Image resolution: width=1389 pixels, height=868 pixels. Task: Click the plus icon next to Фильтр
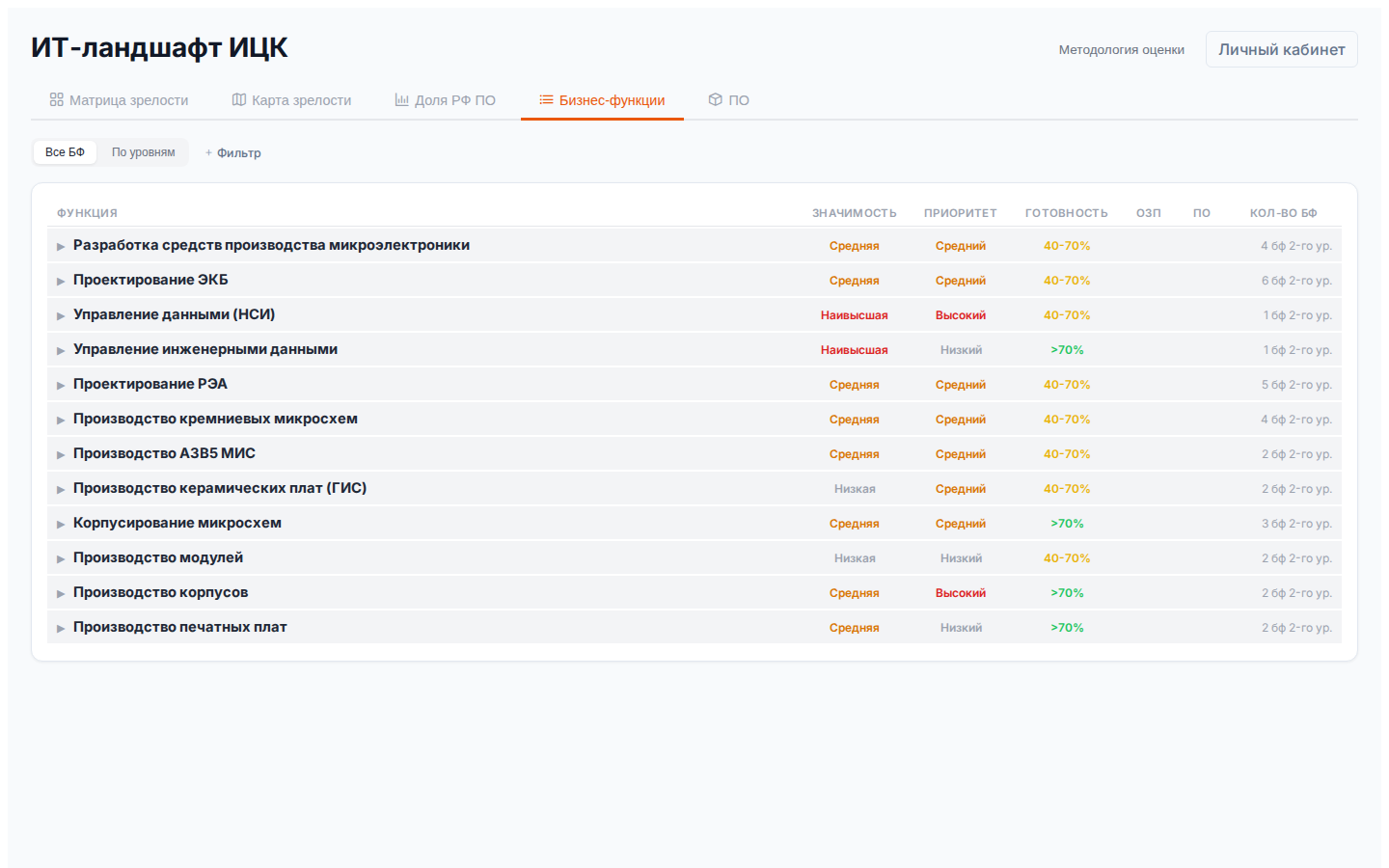coord(208,152)
